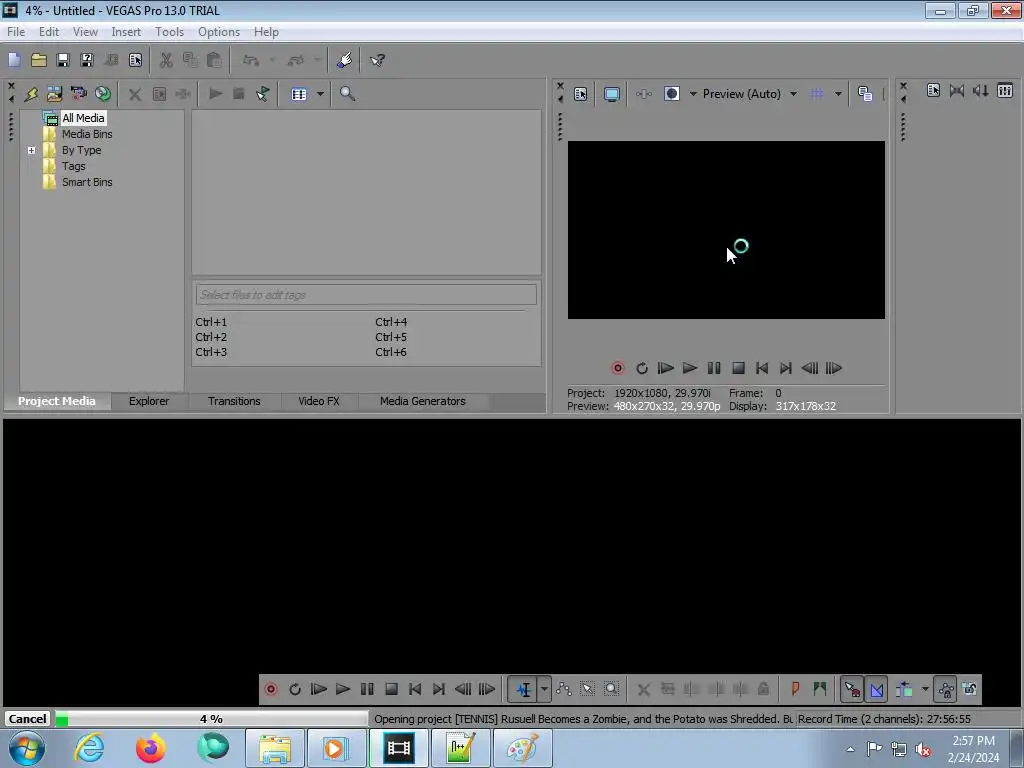Cancel the project loading
The width and height of the screenshot is (1024, 768).
pyautogui.click(x=27, y=719)
